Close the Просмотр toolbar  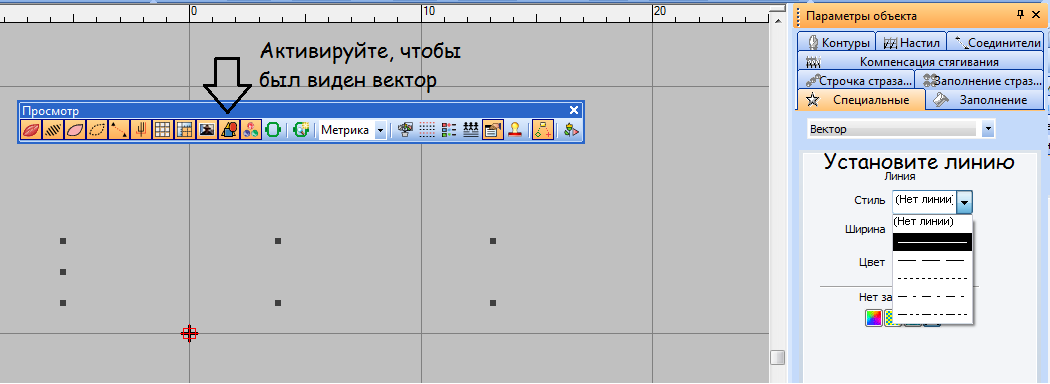tap(574, 111)
